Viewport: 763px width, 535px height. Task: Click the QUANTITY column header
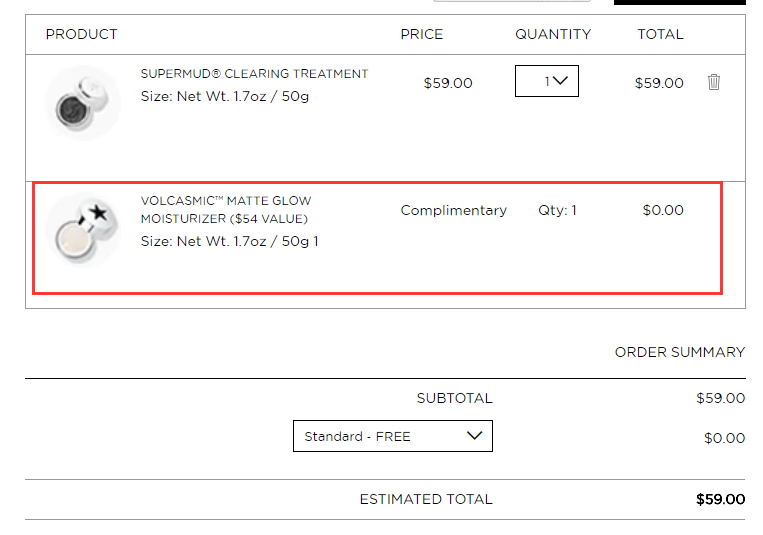pyautogui.click(x=553, y=34)
